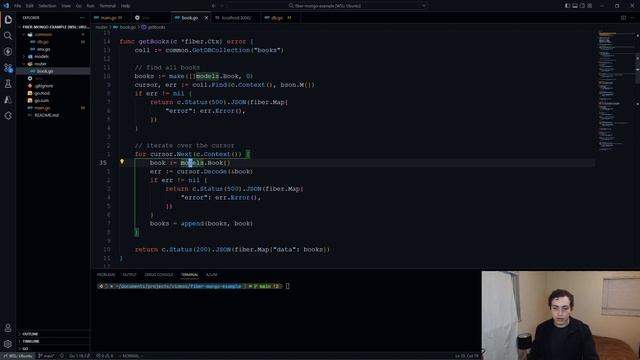Open the Search view in activity bar

[x=8, y=36]
